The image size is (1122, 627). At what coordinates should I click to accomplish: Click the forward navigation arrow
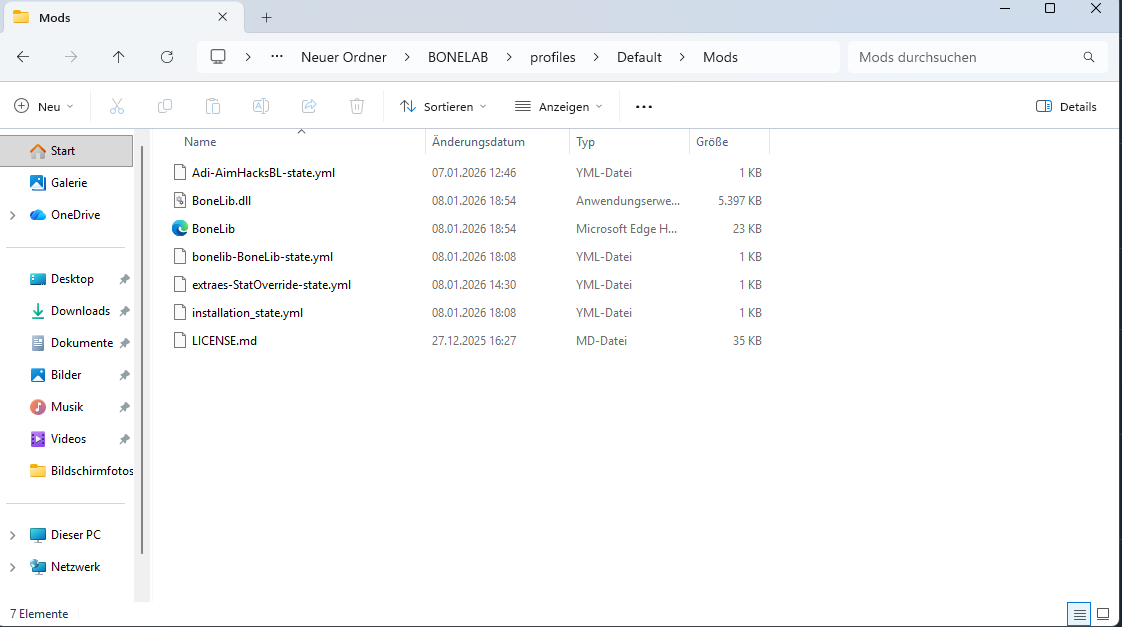coord(71,57)
